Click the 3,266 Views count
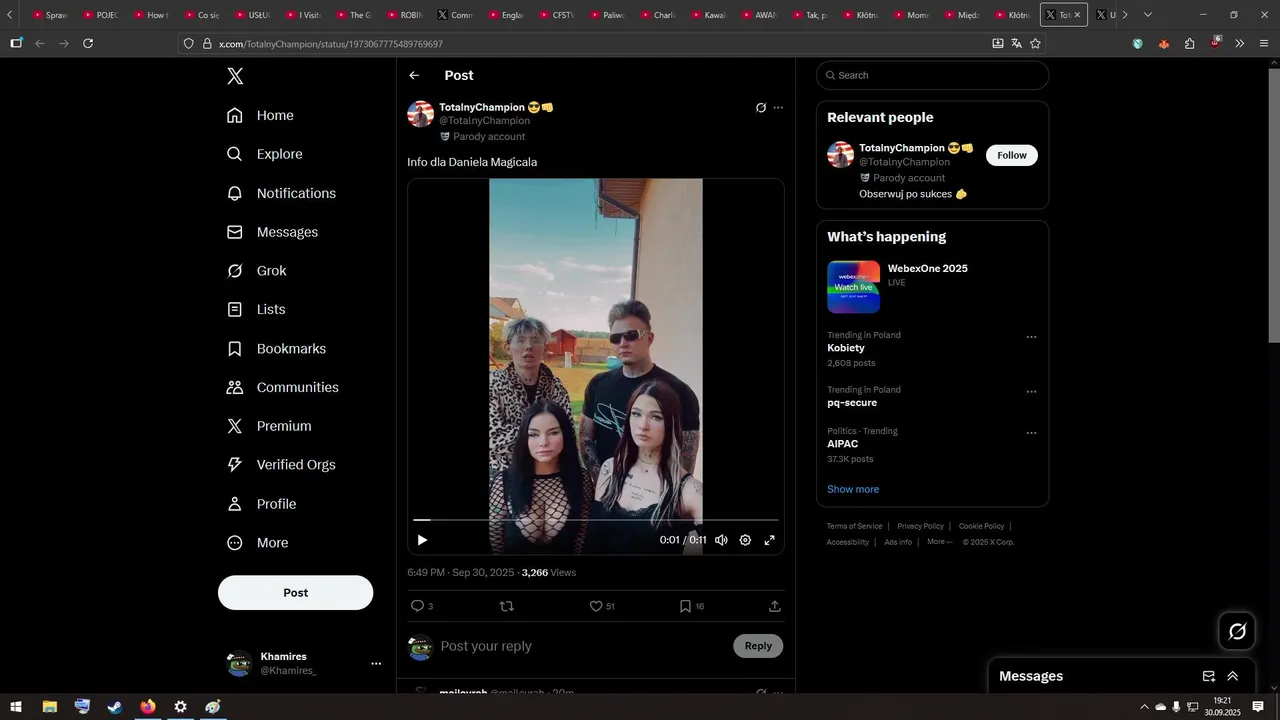The image size is (1280, 720). pyautogui.click(x=549, y=573)
